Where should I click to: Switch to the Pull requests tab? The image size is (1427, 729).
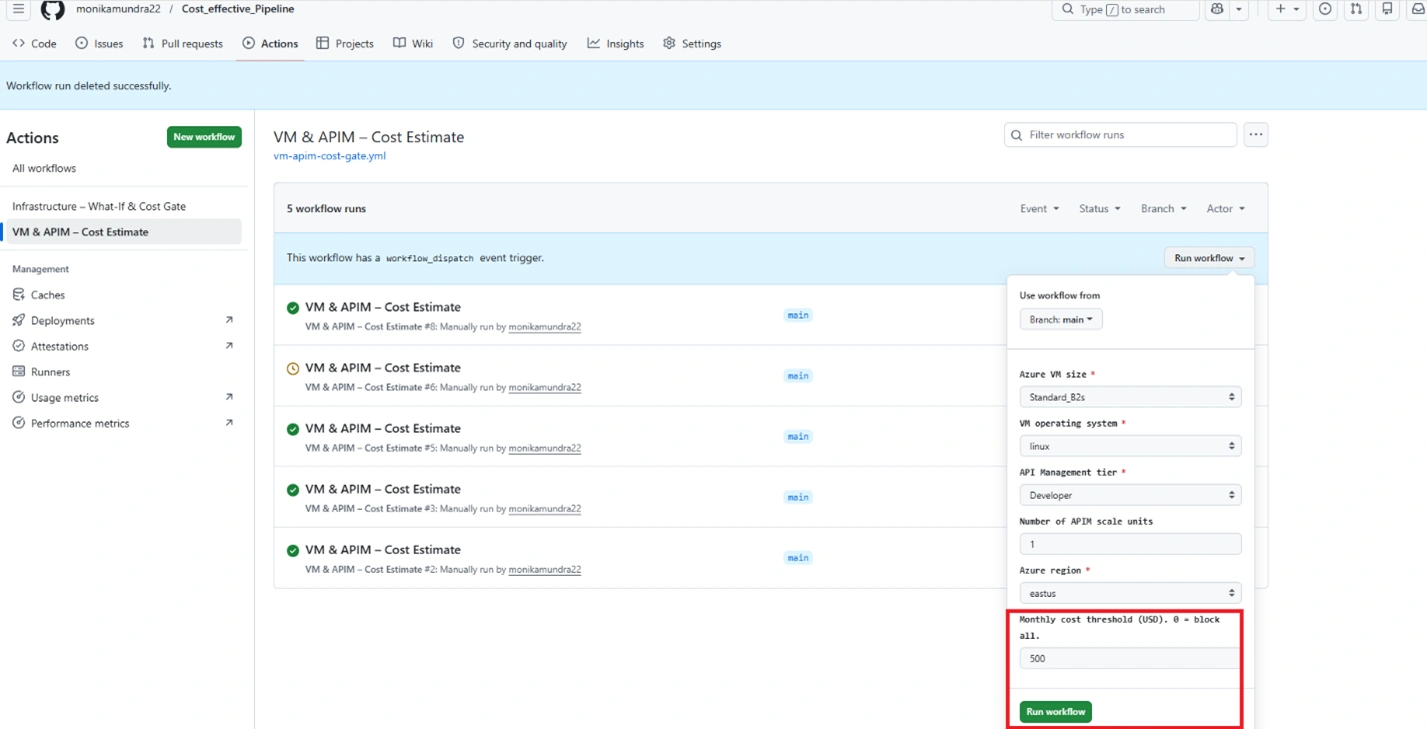pos(182,44)
